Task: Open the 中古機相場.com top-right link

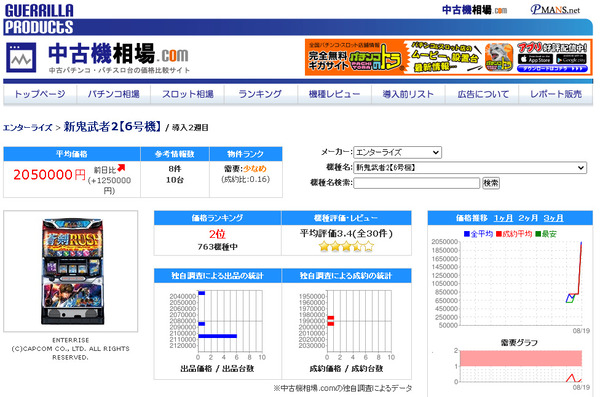Action: click(x=474, y=10)
